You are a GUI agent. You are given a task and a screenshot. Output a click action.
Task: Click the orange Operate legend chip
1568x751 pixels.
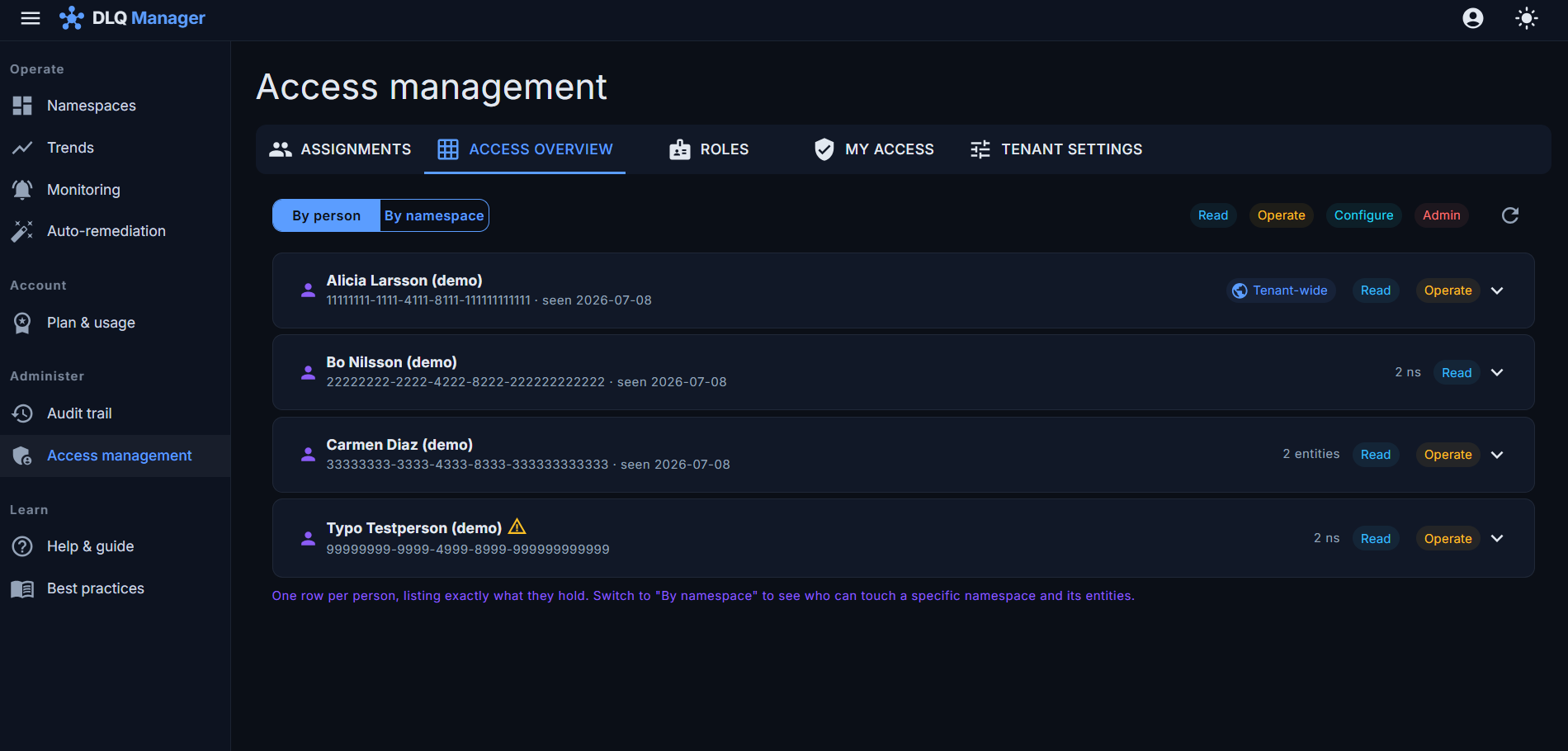(1281, 215)
